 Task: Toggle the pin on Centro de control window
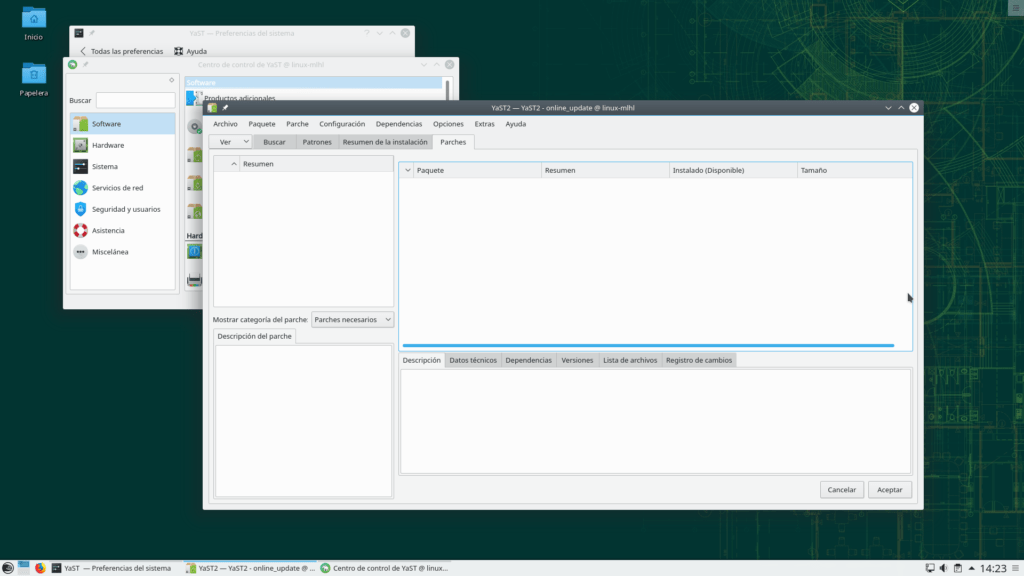coord(86,65)
